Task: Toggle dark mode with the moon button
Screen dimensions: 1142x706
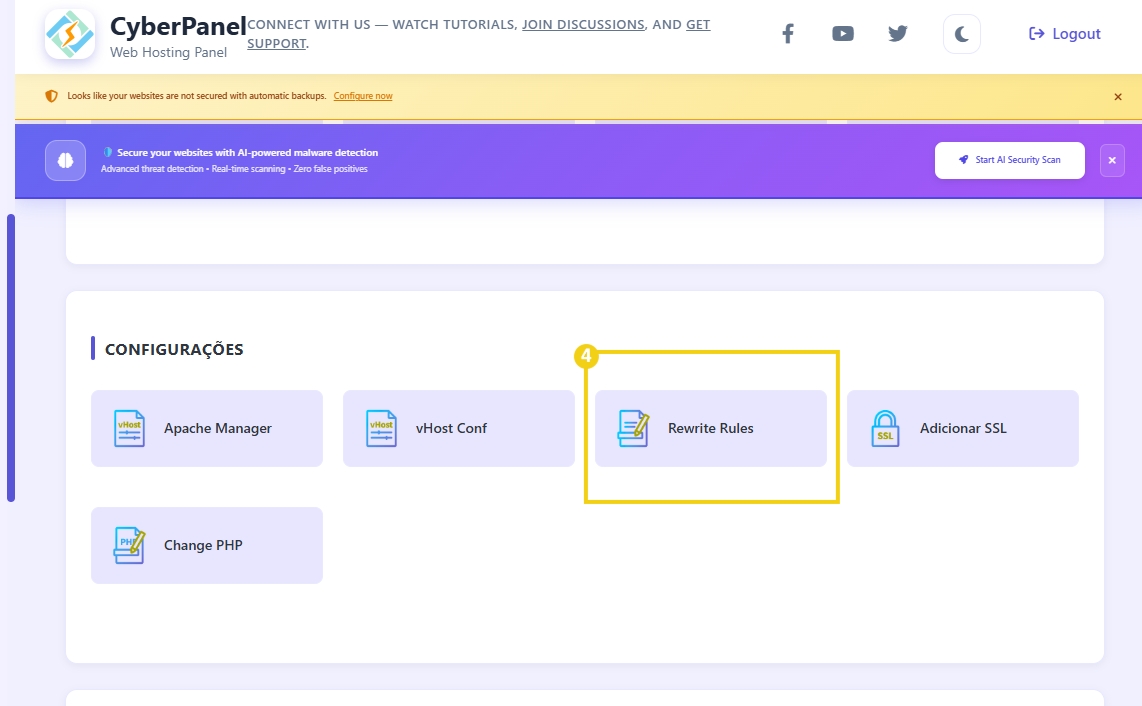Action: [x=961, y=33]
